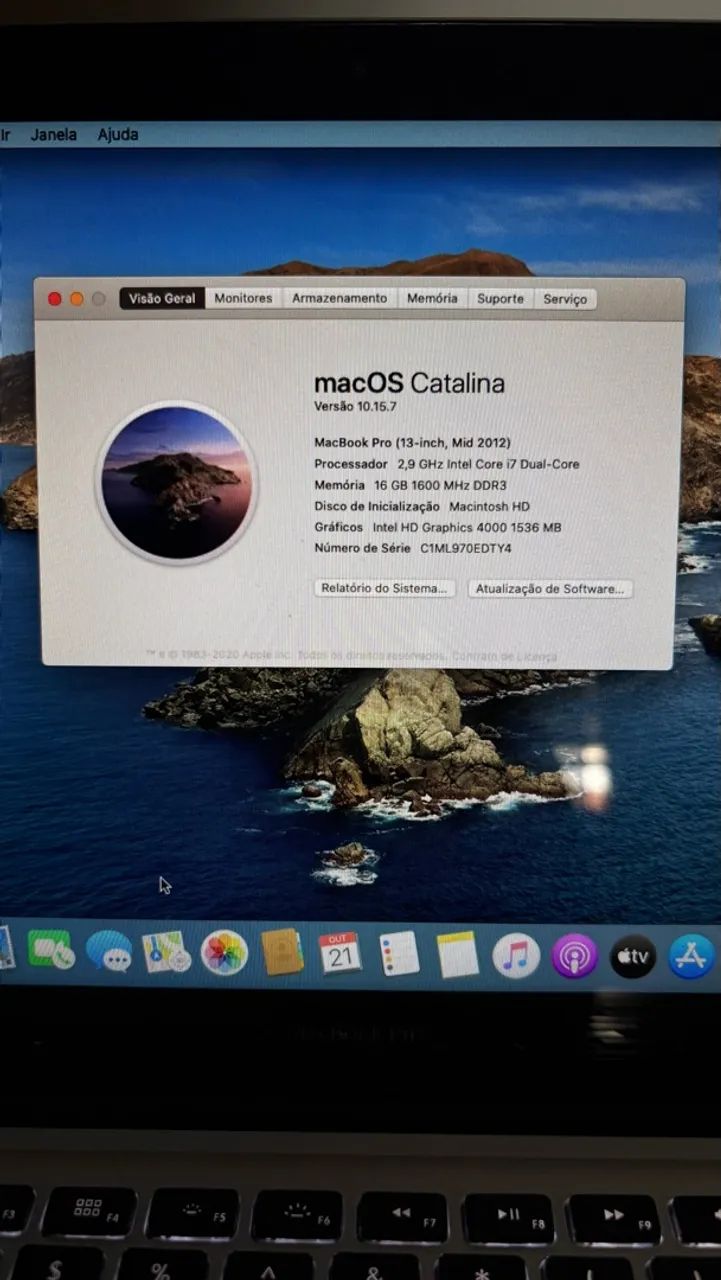
Task: Open Contacts book icon in Dock
Action: click(282, 953)
